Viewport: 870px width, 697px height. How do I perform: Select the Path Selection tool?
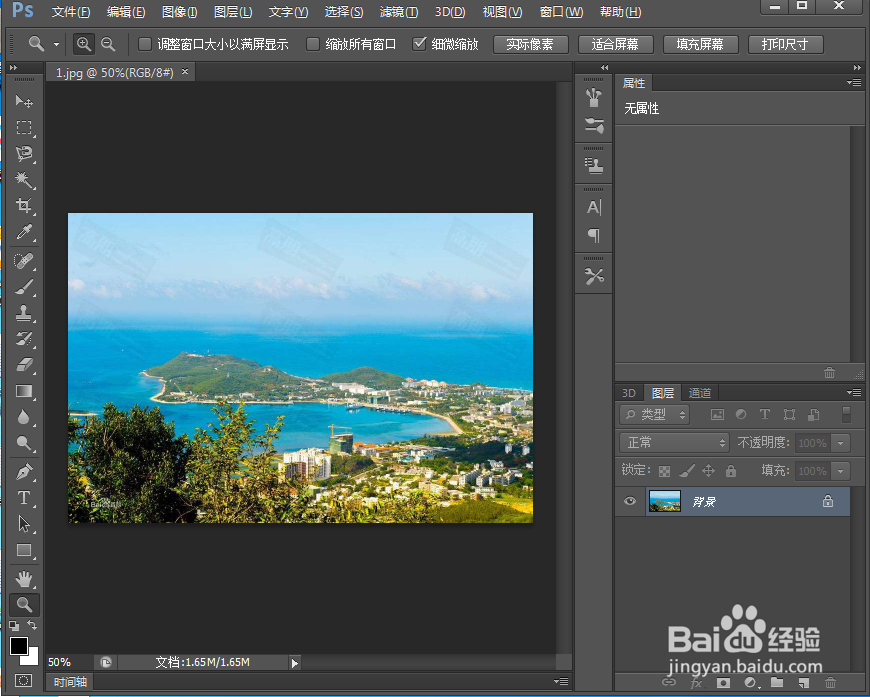click(24, 524)
